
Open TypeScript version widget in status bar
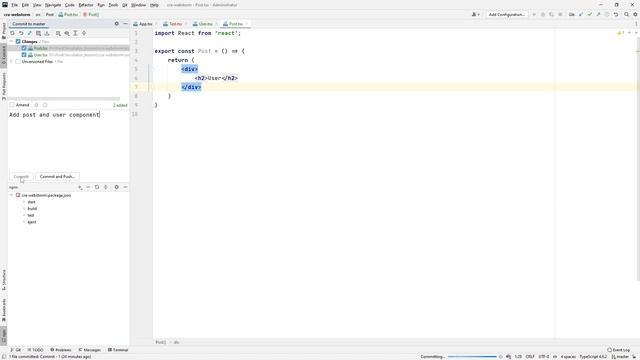593,357
